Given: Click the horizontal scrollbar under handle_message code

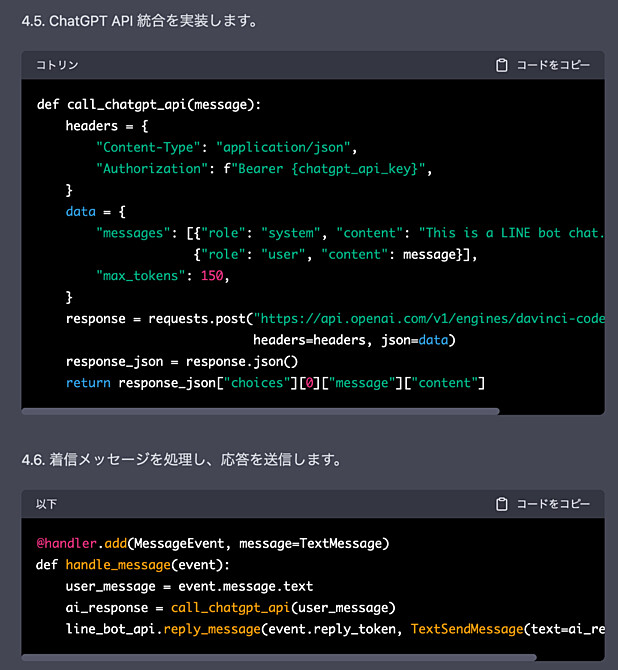Looking at the screenshot, I should pyautogui.click(x=279, y=658).
